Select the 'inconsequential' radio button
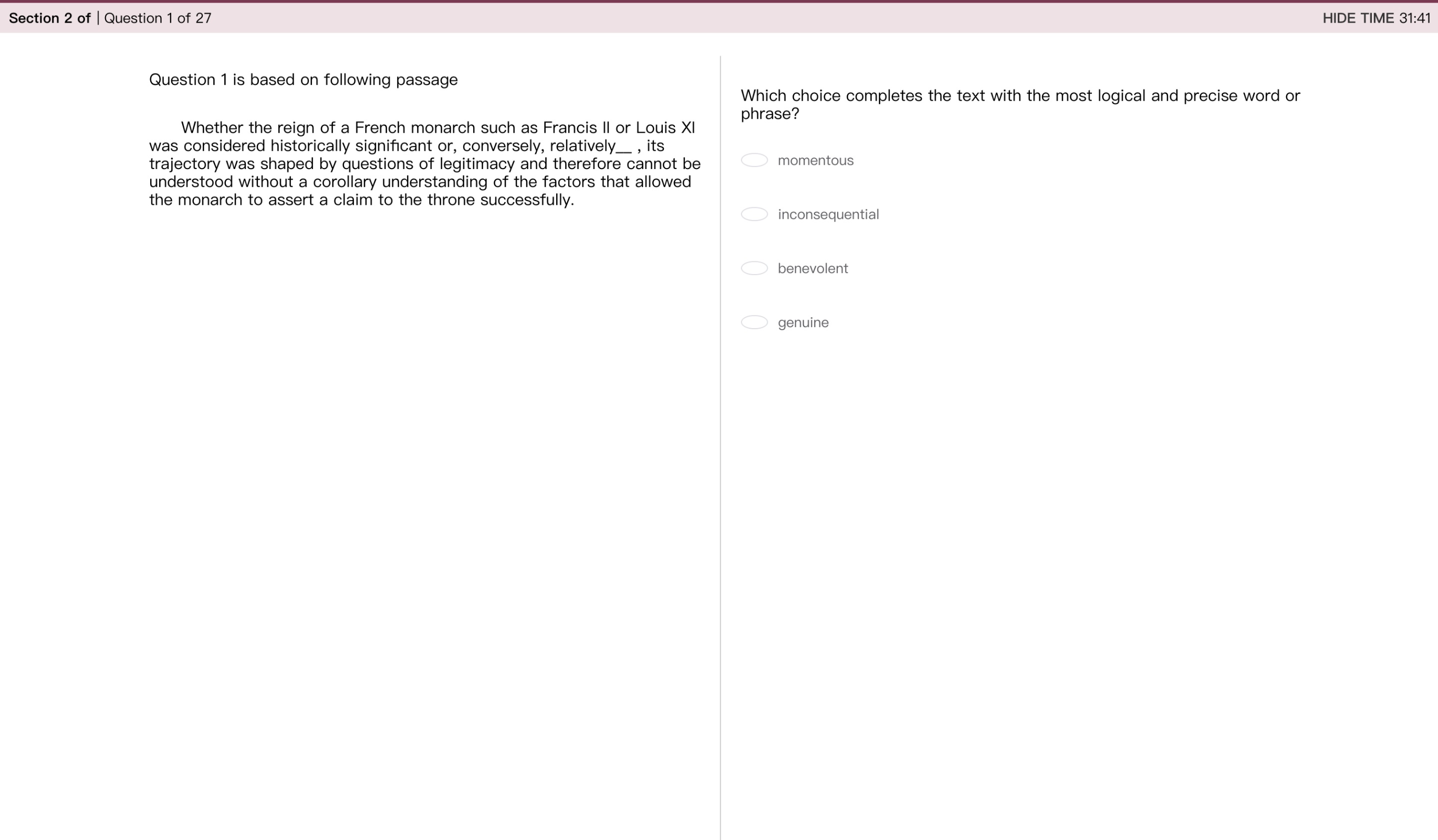This screenshot has width=1438, height=840. [x=753, y=214]
